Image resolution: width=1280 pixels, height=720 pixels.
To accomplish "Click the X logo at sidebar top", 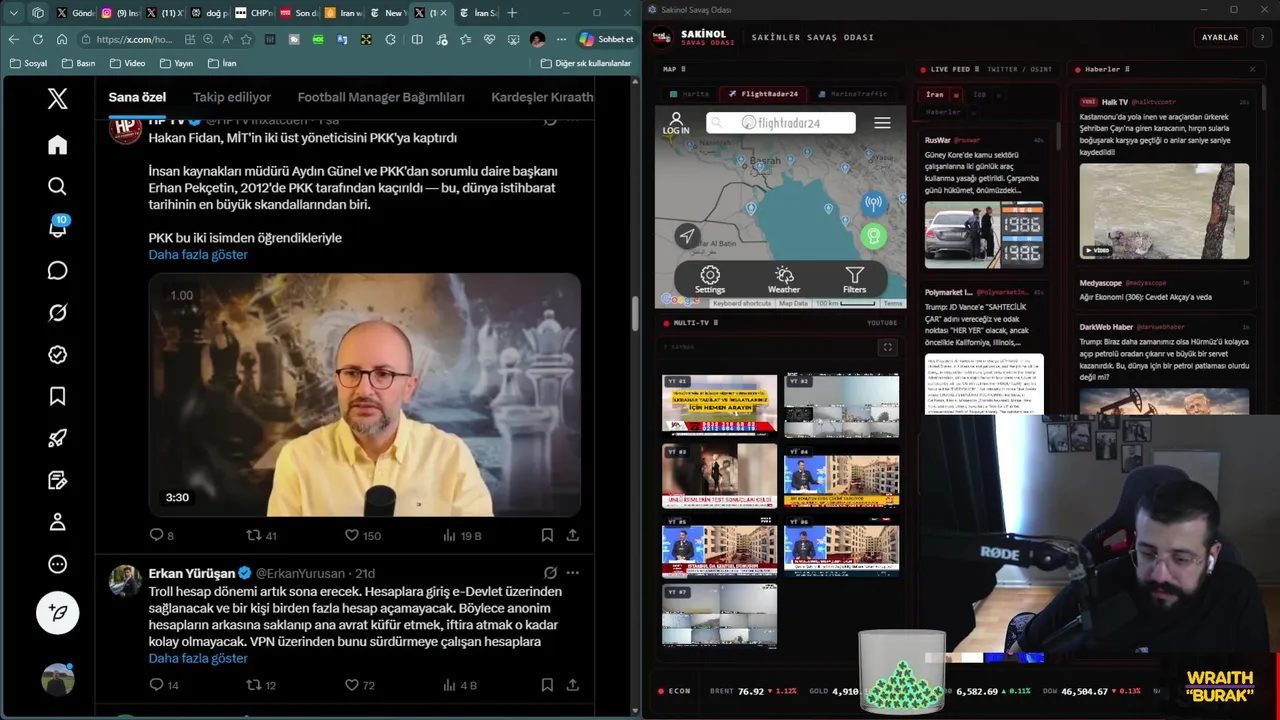I will [x=57, y=98].
